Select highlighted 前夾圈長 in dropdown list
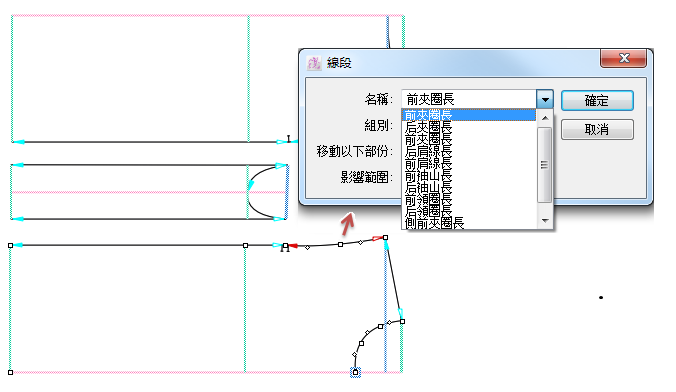This screenshot has width=676, height=392. [x=469, y=115]
